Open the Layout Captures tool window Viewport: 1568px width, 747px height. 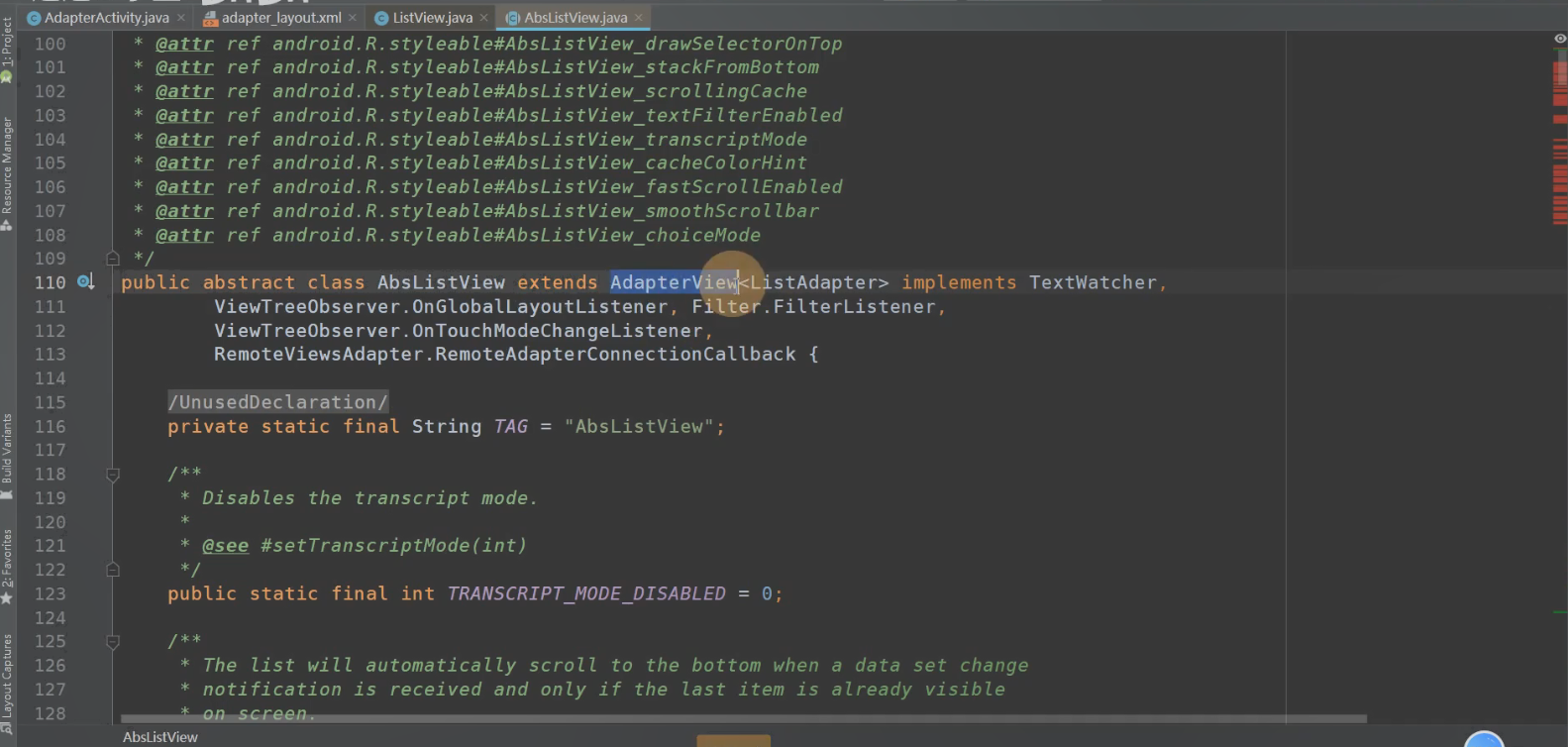(8, 686)
